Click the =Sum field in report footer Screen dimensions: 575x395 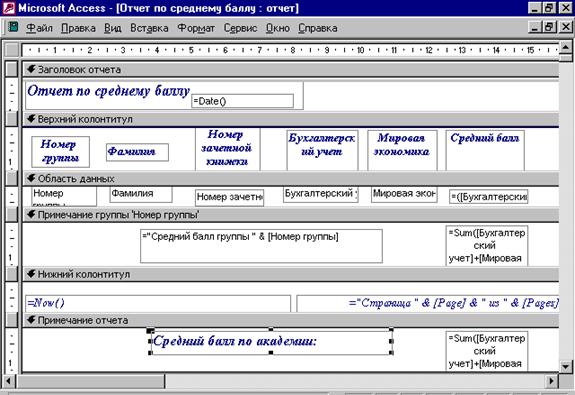click(x=487, y=351)
